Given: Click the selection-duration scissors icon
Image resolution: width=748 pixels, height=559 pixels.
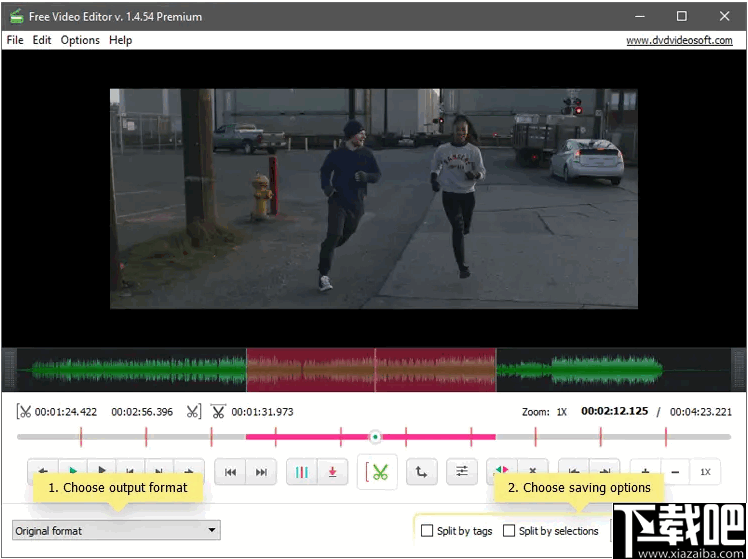Looking at the screenshot, I should 218,412.
